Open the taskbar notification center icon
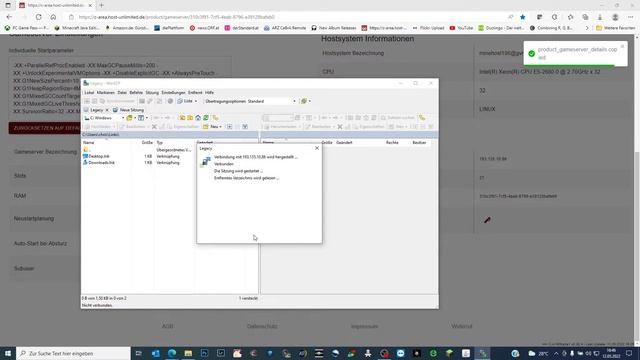640x360 pixels. [x=629, y=353]
